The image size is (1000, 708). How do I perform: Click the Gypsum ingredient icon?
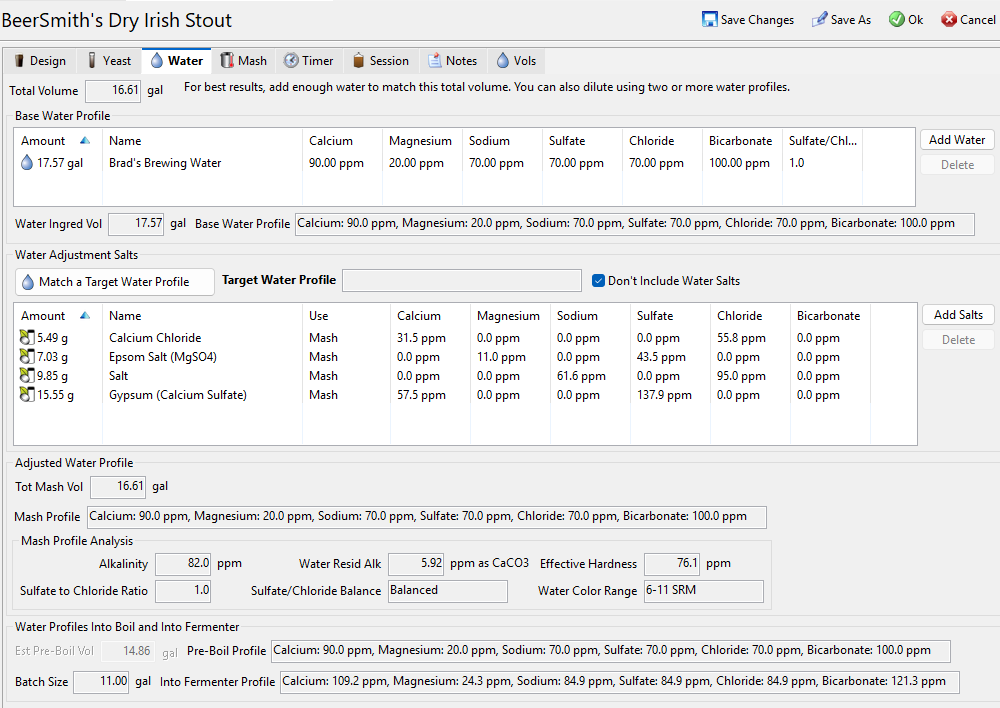[x=27, y=395]
